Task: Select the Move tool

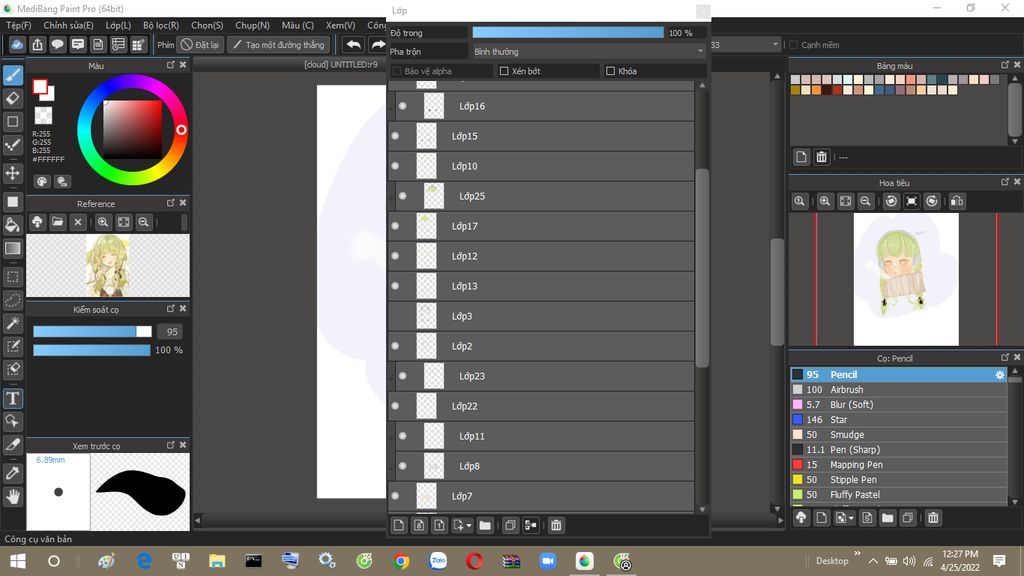Action: [x=12, y=173]
